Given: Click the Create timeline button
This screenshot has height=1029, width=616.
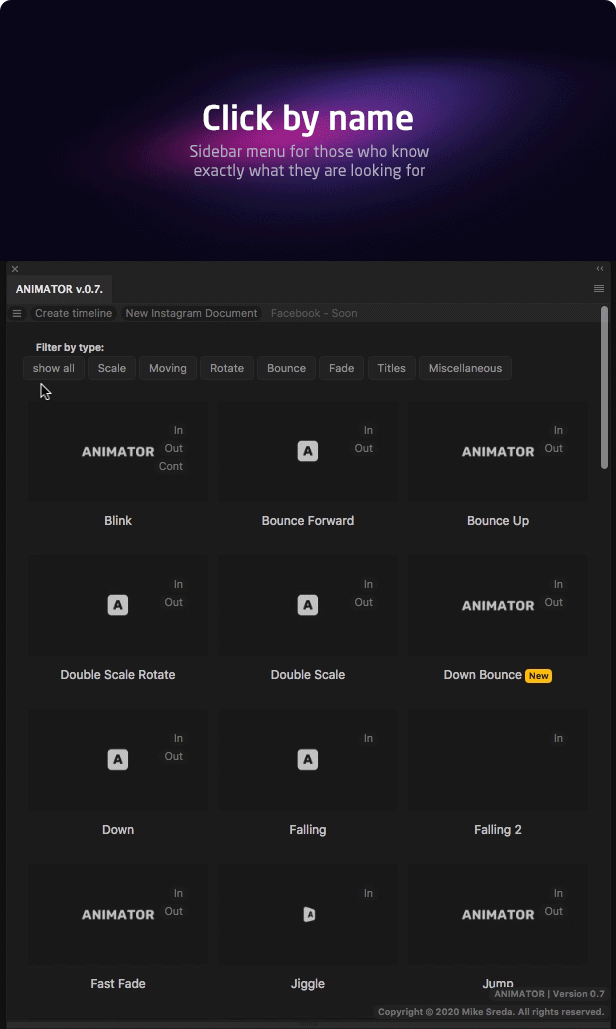Looking at the screenshot, I should coord(73,313).
